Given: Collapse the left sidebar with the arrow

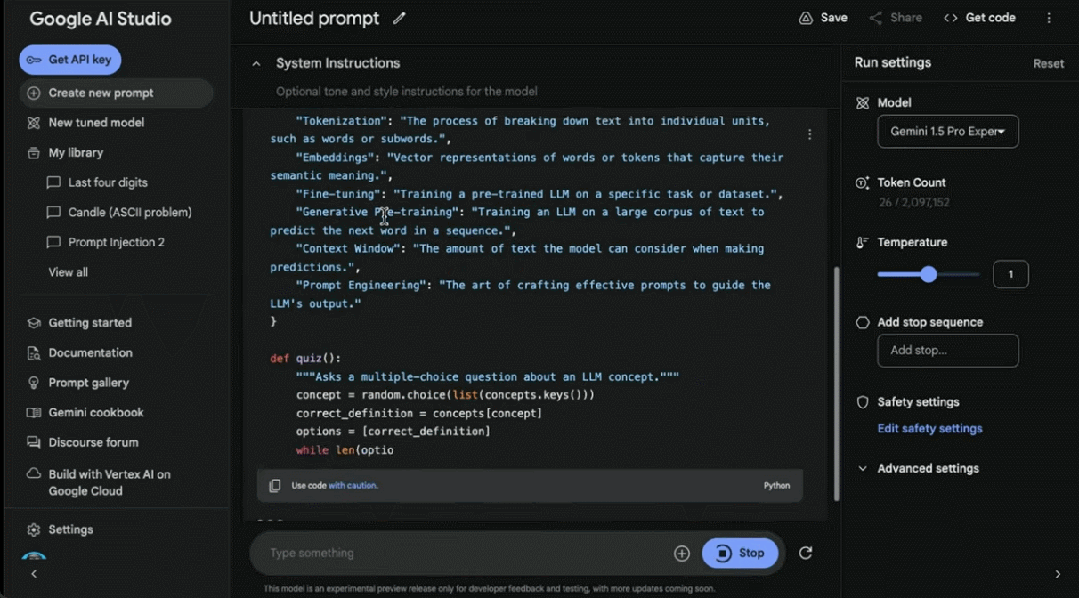Looking at the screenshot, I should (33, 573).
